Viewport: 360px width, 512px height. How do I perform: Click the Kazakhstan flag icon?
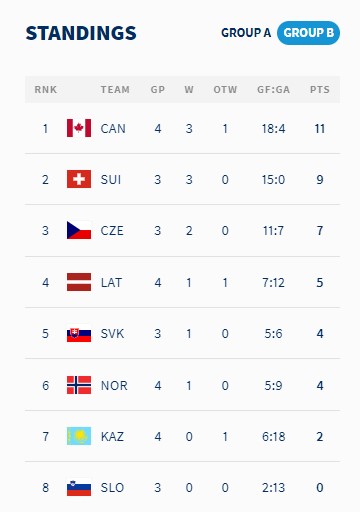pos(79,436)
